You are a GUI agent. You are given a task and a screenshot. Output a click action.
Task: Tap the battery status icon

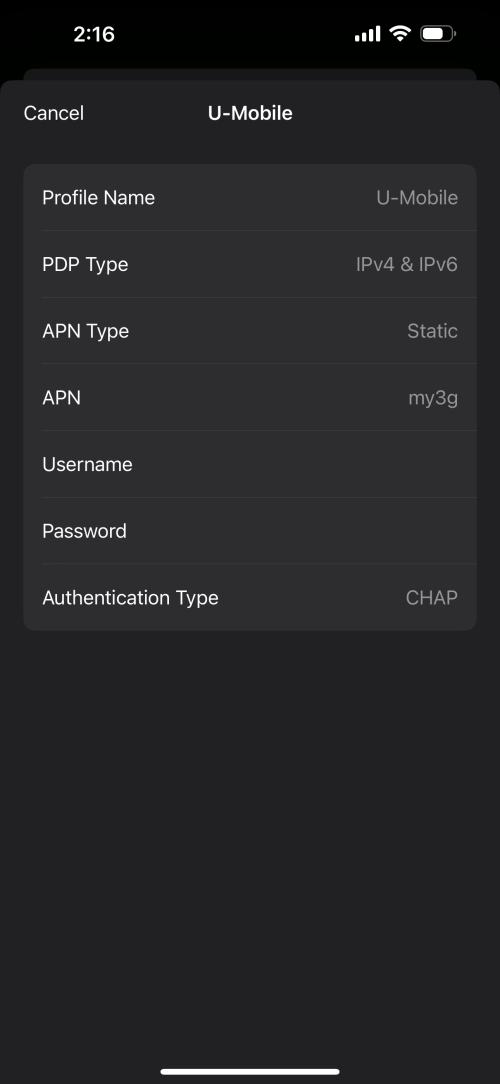(x=438, y=33)
